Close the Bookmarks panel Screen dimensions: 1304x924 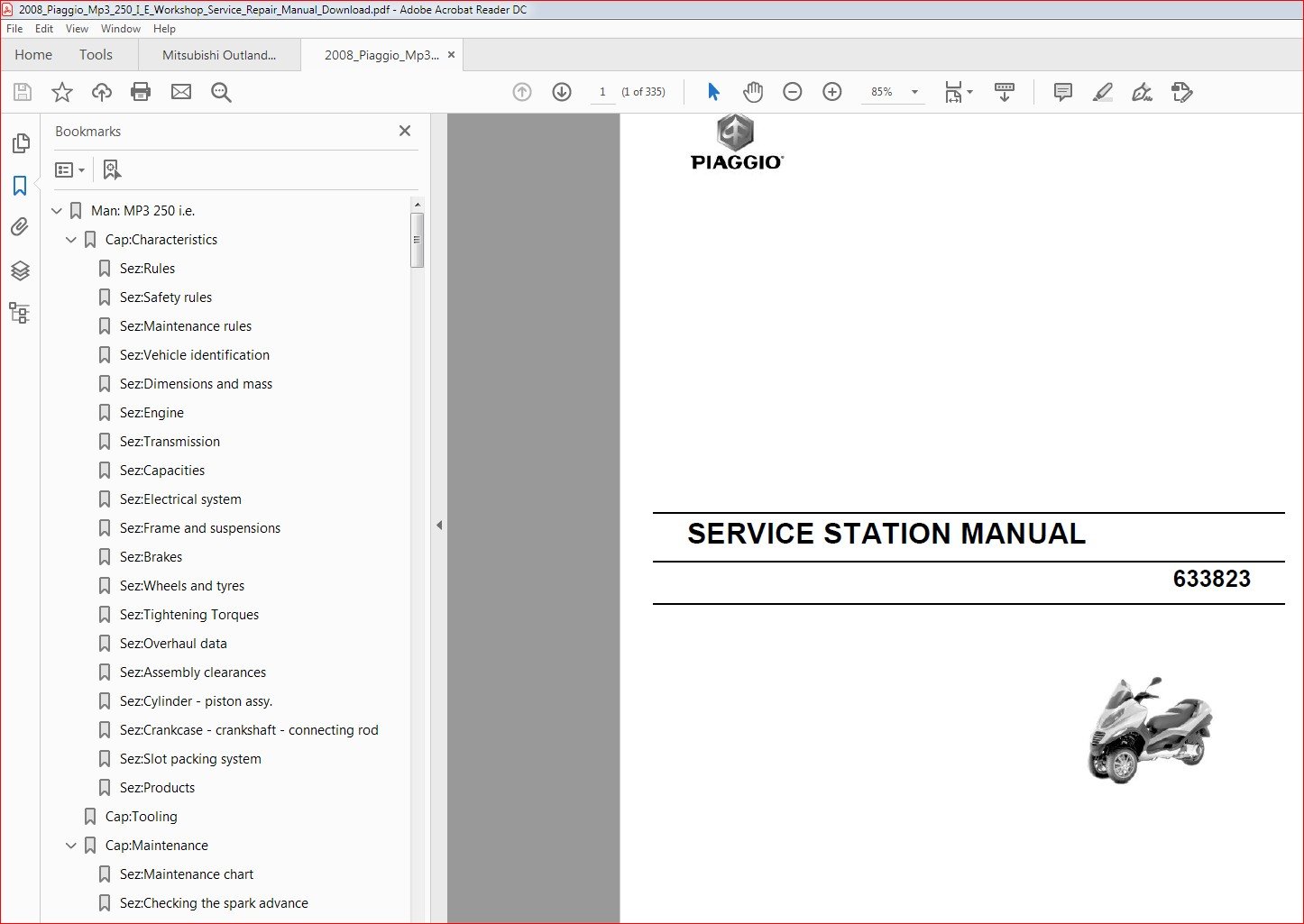point(405,131)
